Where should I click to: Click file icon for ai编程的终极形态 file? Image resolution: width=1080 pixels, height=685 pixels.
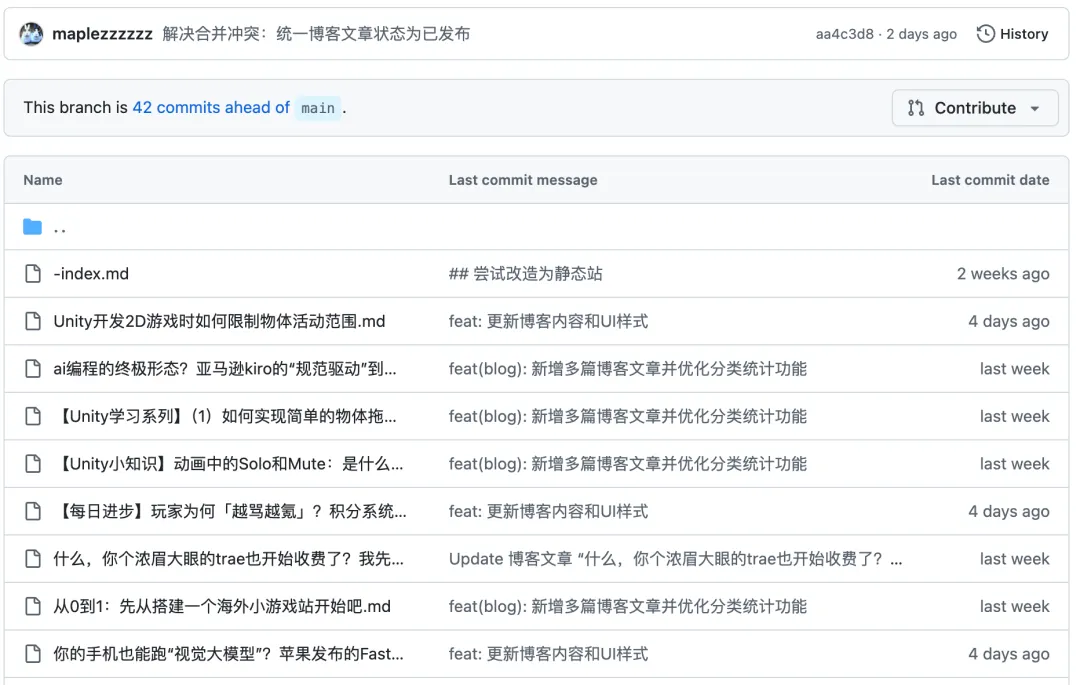coord(32,369)
